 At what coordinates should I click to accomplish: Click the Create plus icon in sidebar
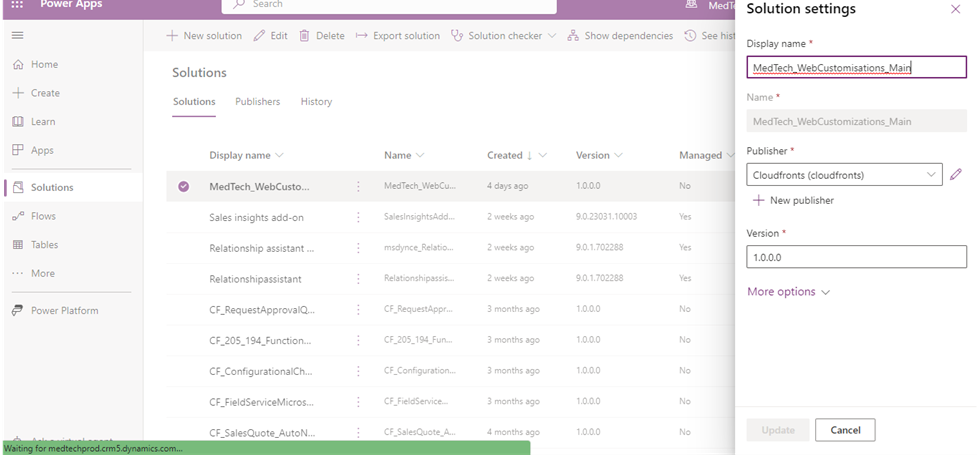(x=18, y=93)
